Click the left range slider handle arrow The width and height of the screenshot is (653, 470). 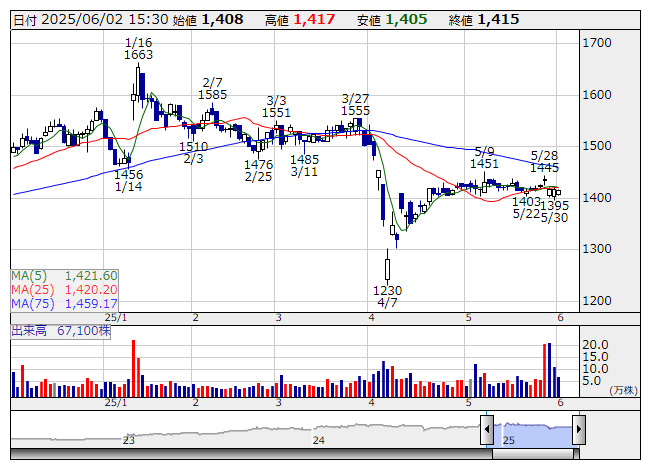point(487,429)
